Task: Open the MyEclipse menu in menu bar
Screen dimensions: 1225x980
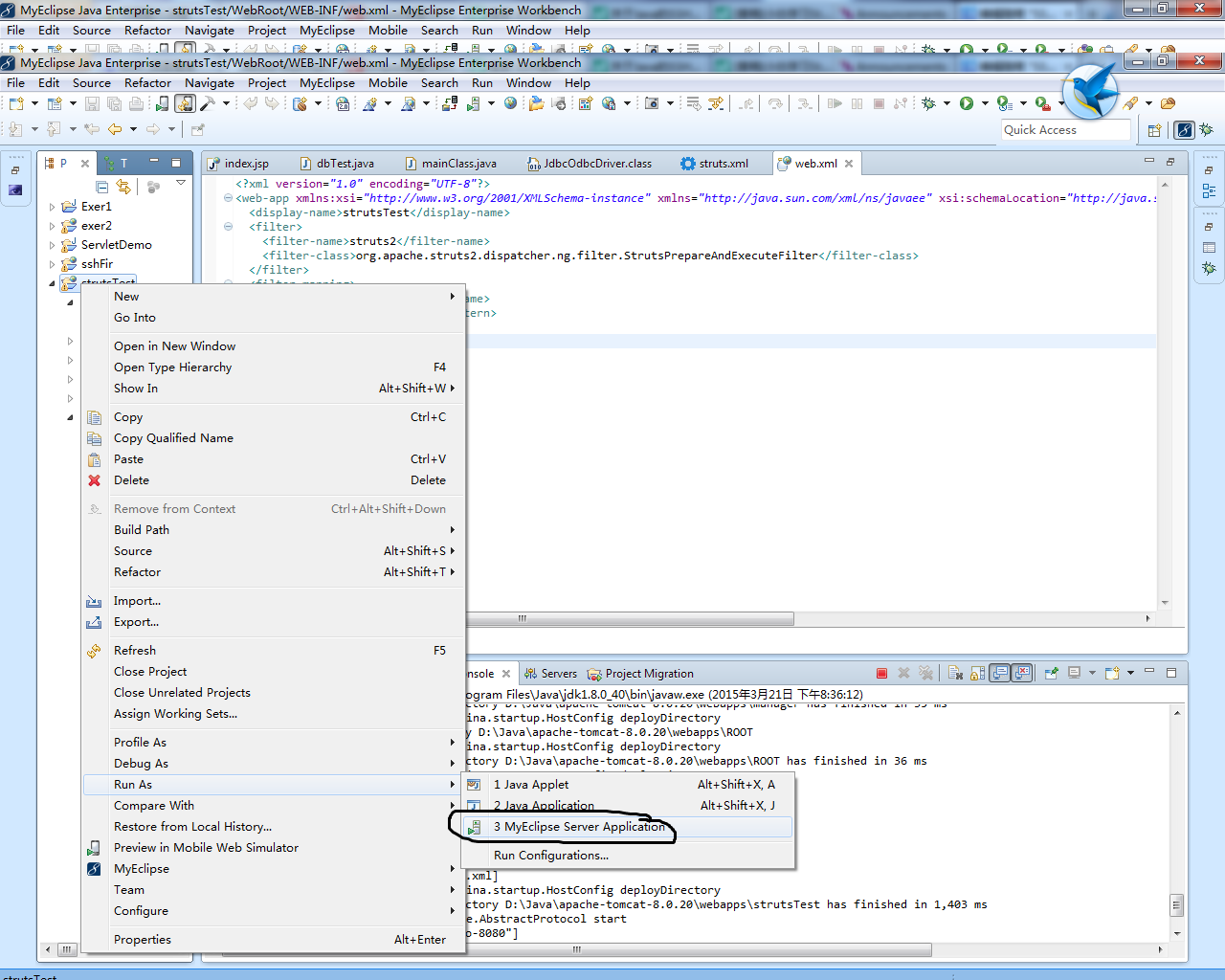Action: pyautogui.click(x=327, y=82)
